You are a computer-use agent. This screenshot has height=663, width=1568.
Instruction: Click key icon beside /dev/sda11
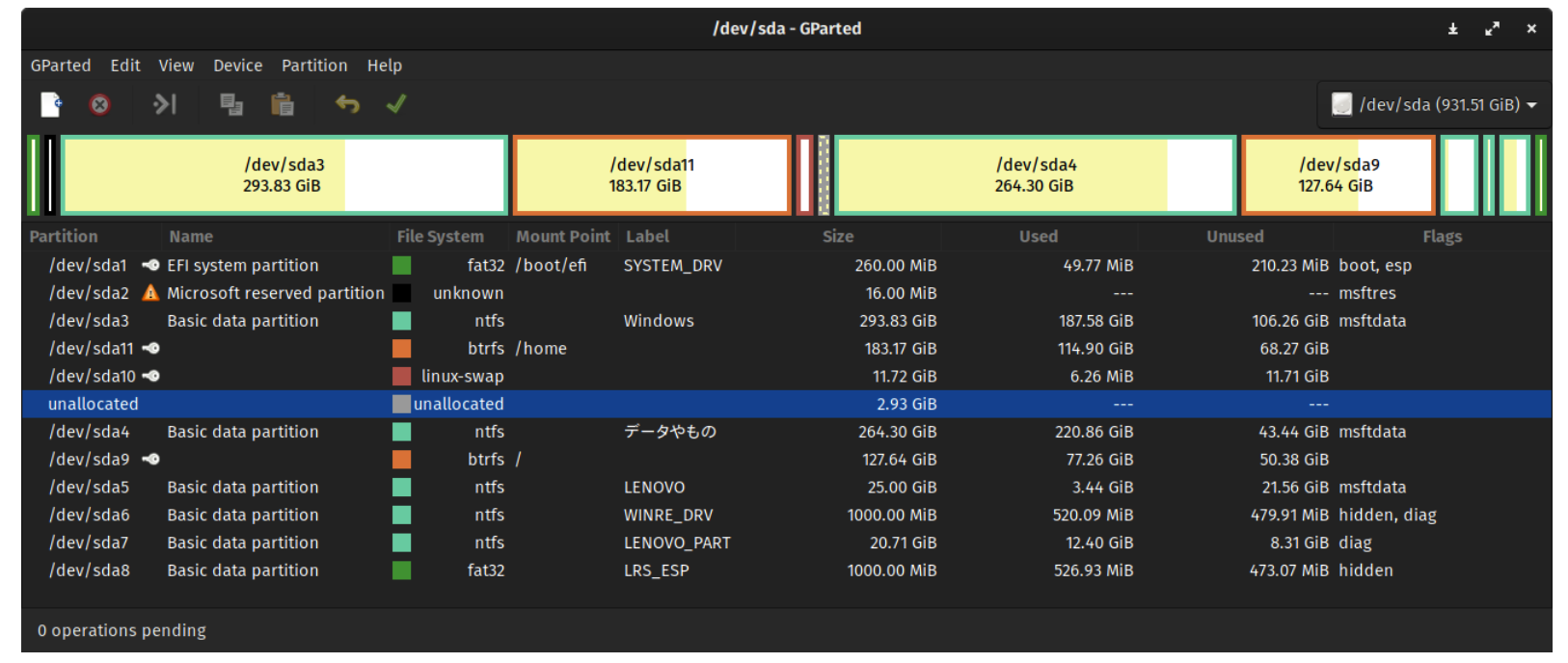click(151, 349)
